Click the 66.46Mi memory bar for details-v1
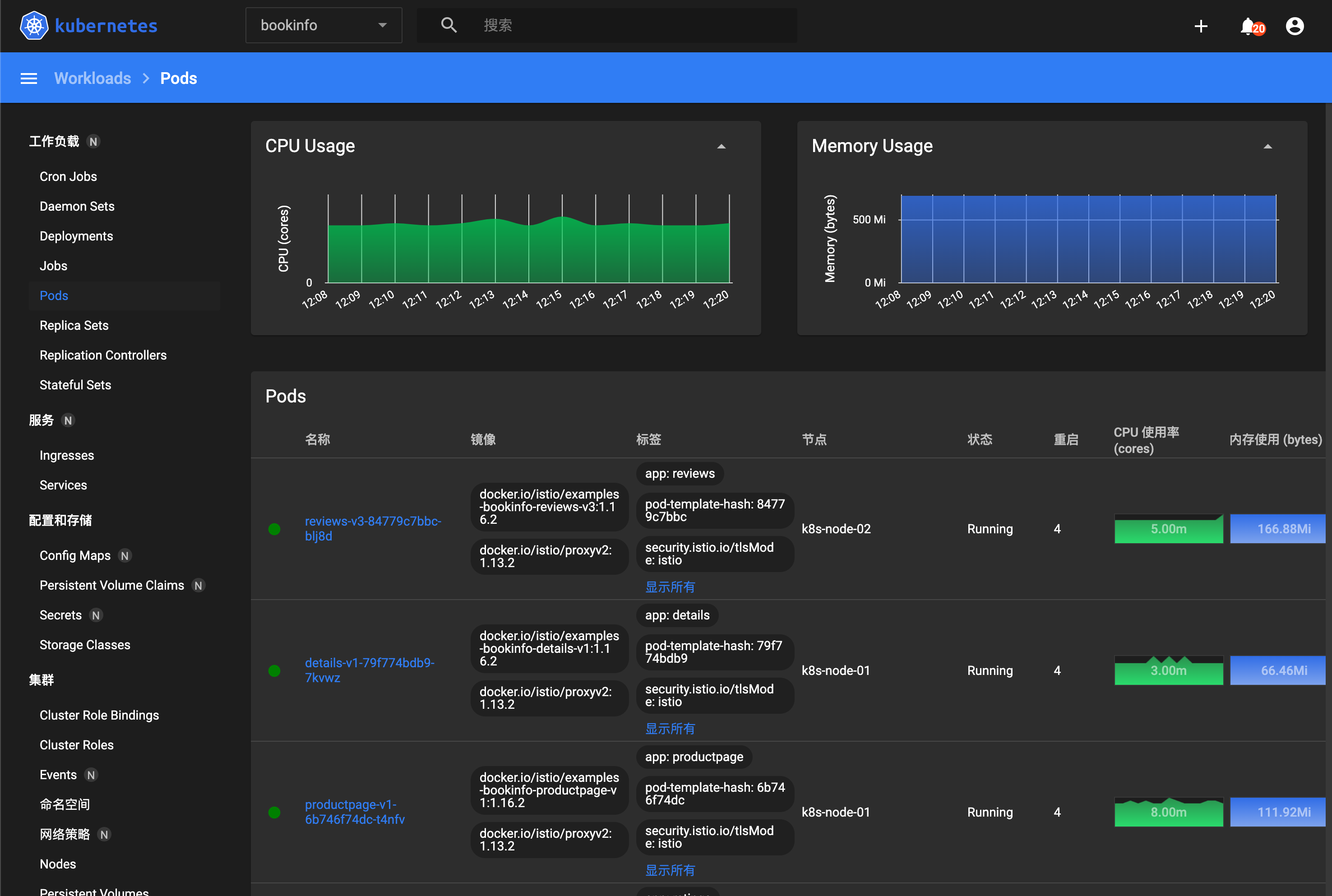1332x896 pixels. (1278, 670)
